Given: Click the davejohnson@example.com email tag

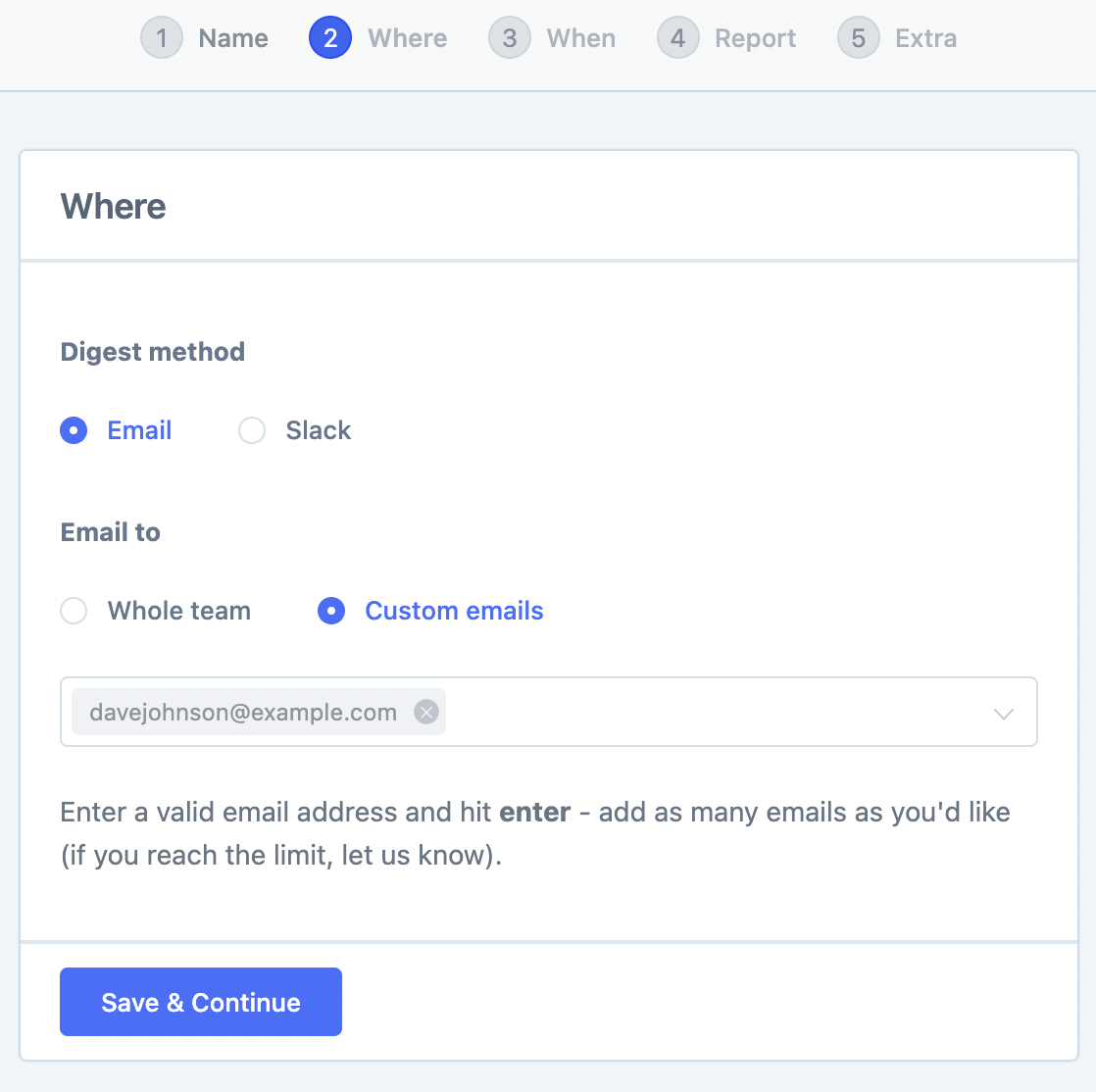Looking at the screenshot, I should 243,713.
